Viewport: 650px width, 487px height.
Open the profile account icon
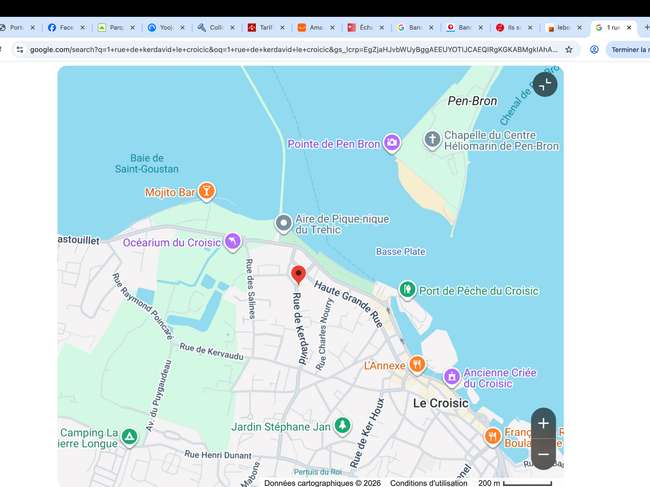[x=594, y=49]
